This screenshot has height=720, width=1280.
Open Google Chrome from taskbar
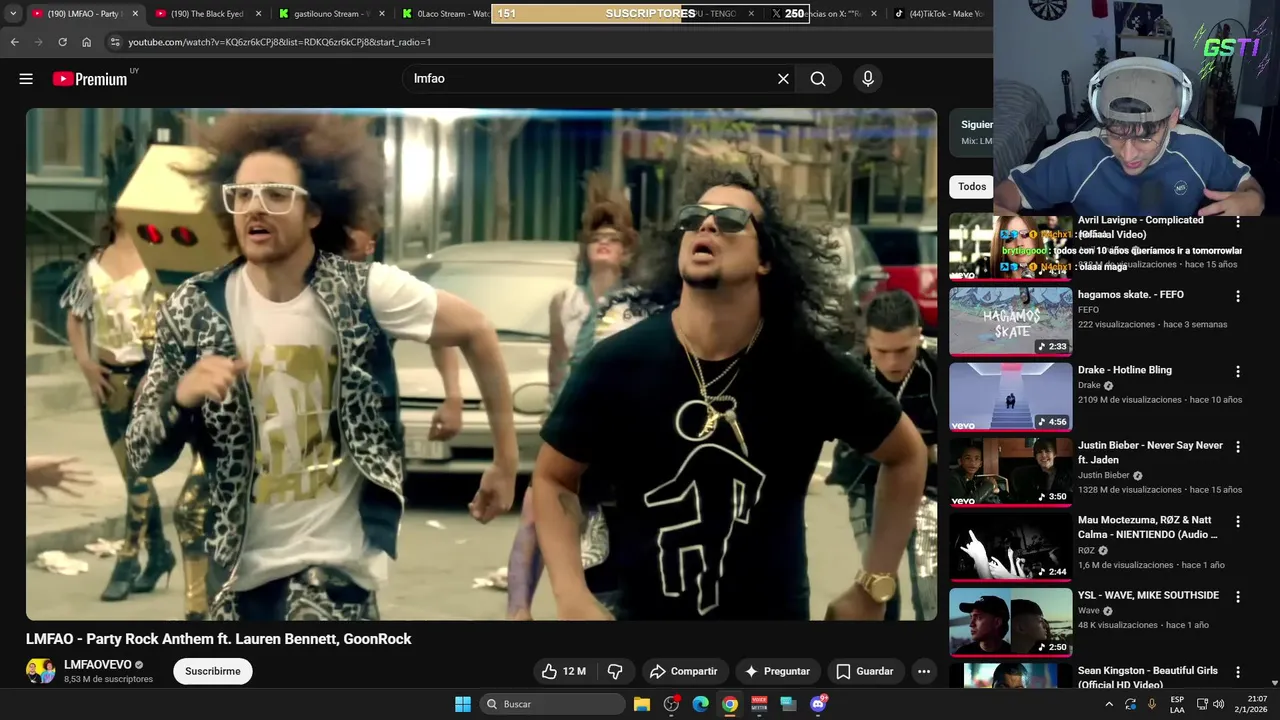click(x=730, y=704)
